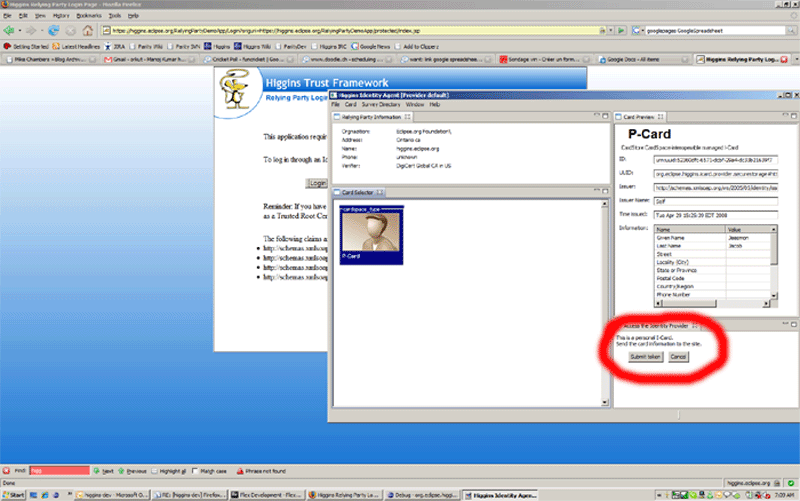This screenshot has width=800, height=501.
Task: Open the Latest Headlines feed bookmark
Action: (76, 46)
